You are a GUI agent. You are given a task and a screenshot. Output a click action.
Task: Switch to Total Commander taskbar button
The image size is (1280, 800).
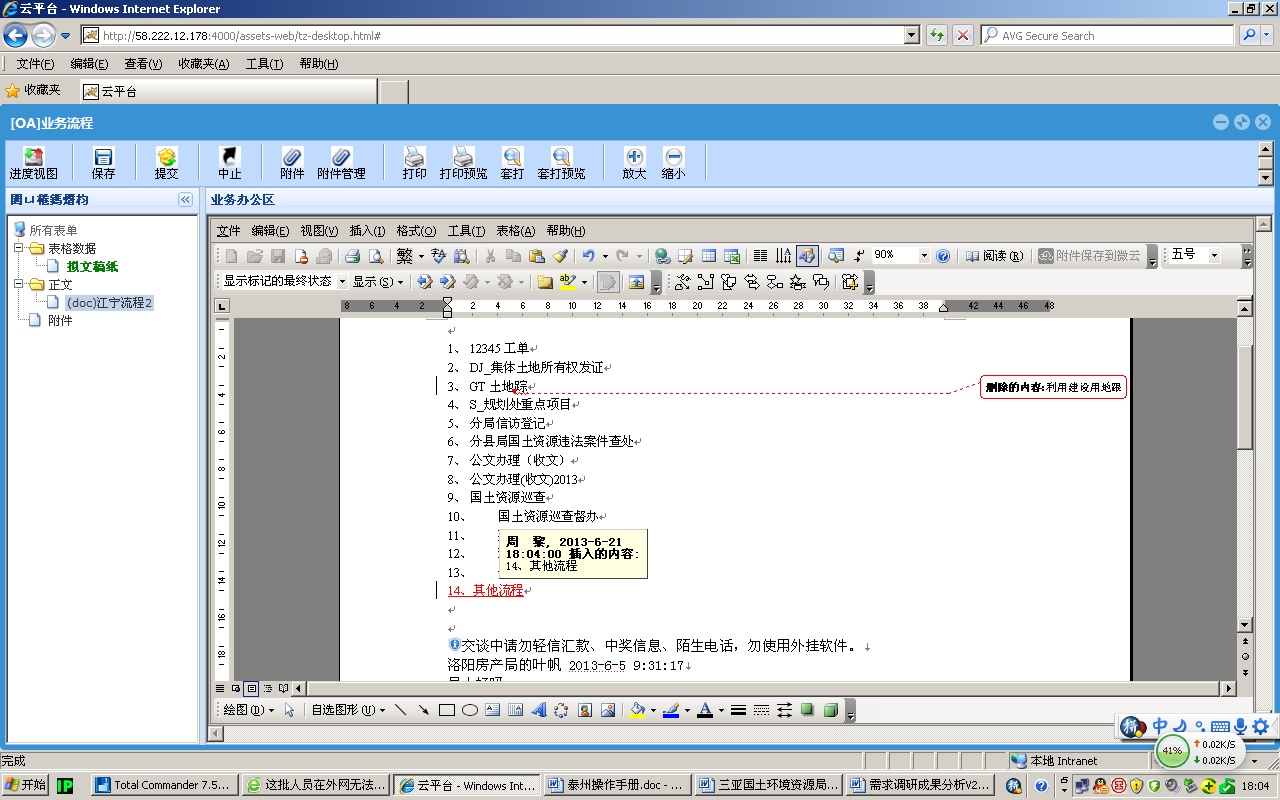pyautogui.click(x=166, y=785)
